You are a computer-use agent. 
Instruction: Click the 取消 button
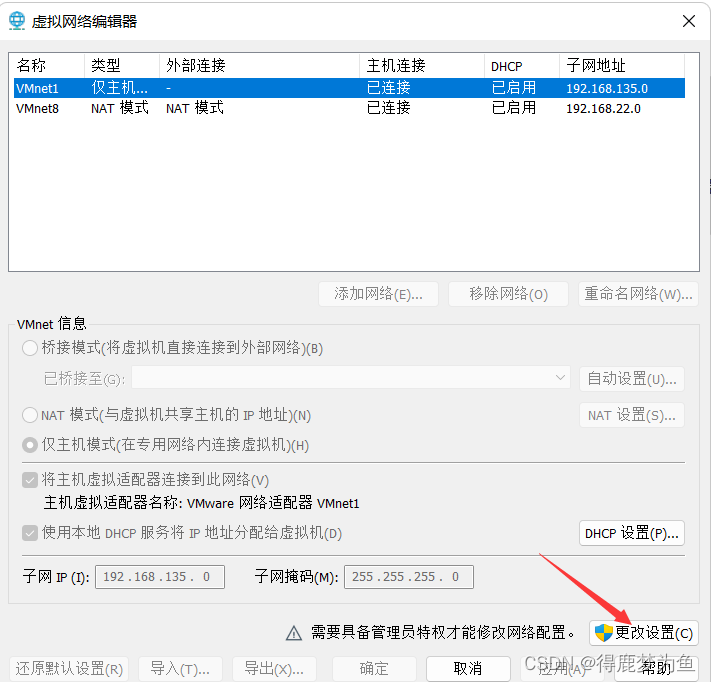[468, 669]
